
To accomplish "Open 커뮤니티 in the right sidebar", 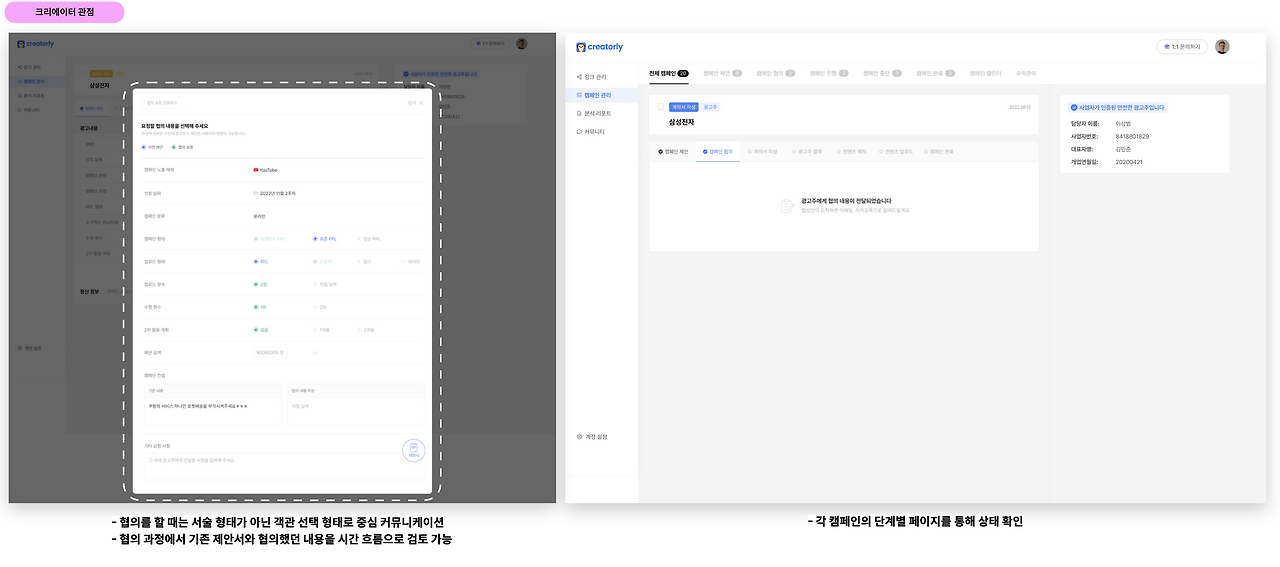I will 590,131.
